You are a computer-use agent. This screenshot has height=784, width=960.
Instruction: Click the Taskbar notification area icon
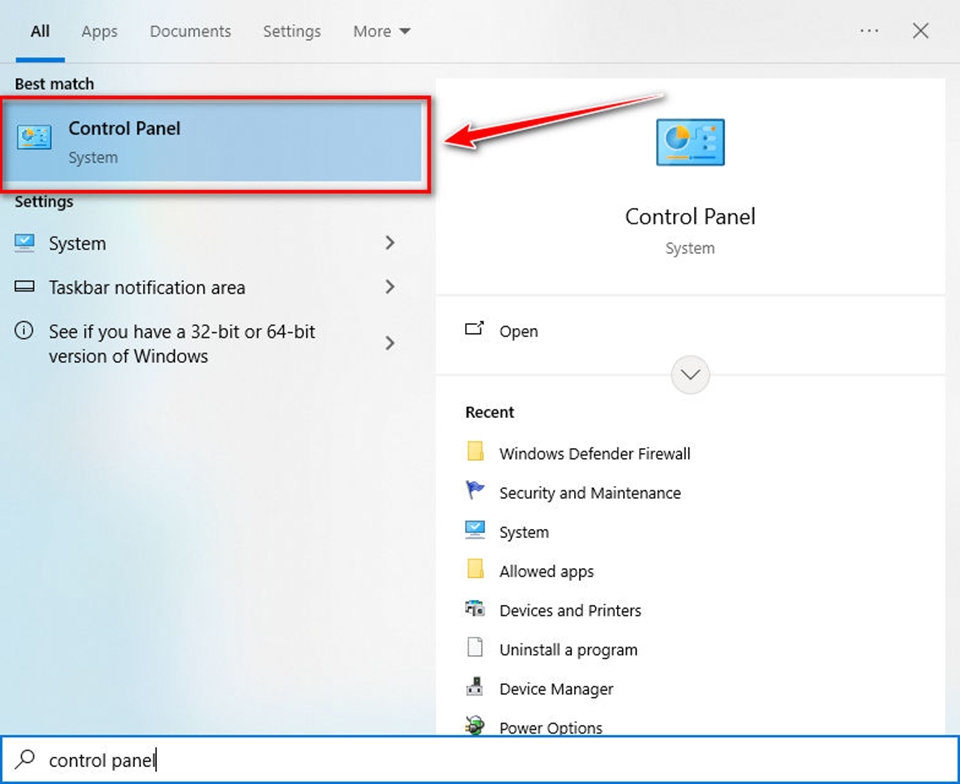click(24, 286)
